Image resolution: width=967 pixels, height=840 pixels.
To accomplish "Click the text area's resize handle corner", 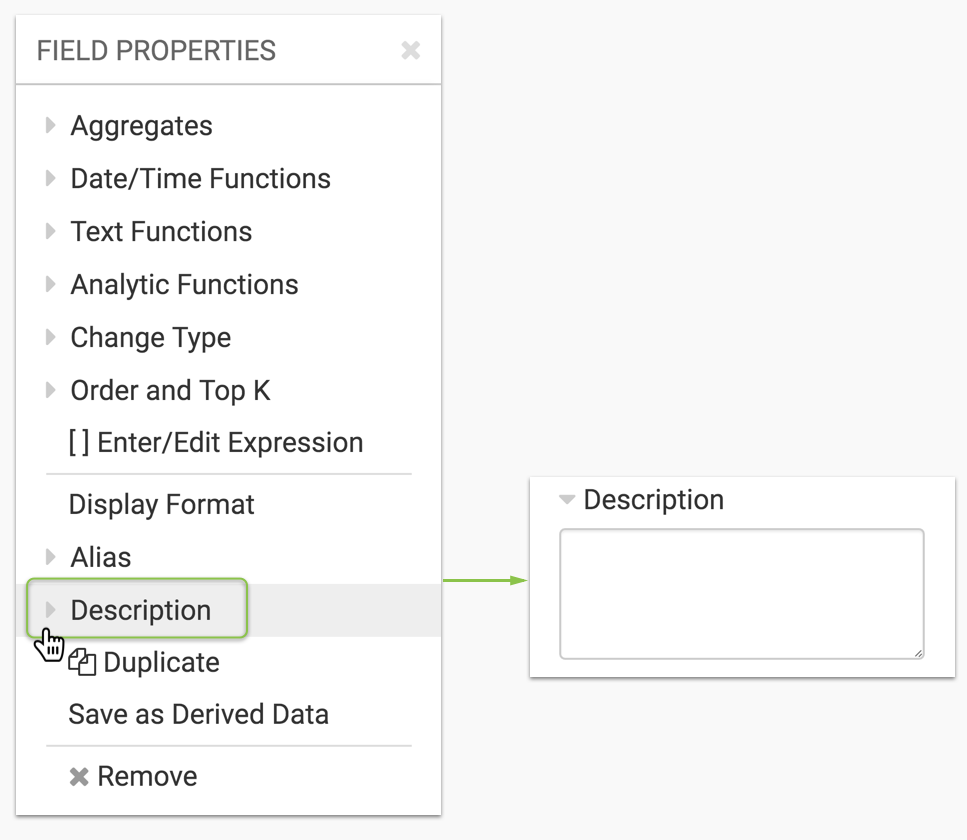I will [x=917, y=653].
